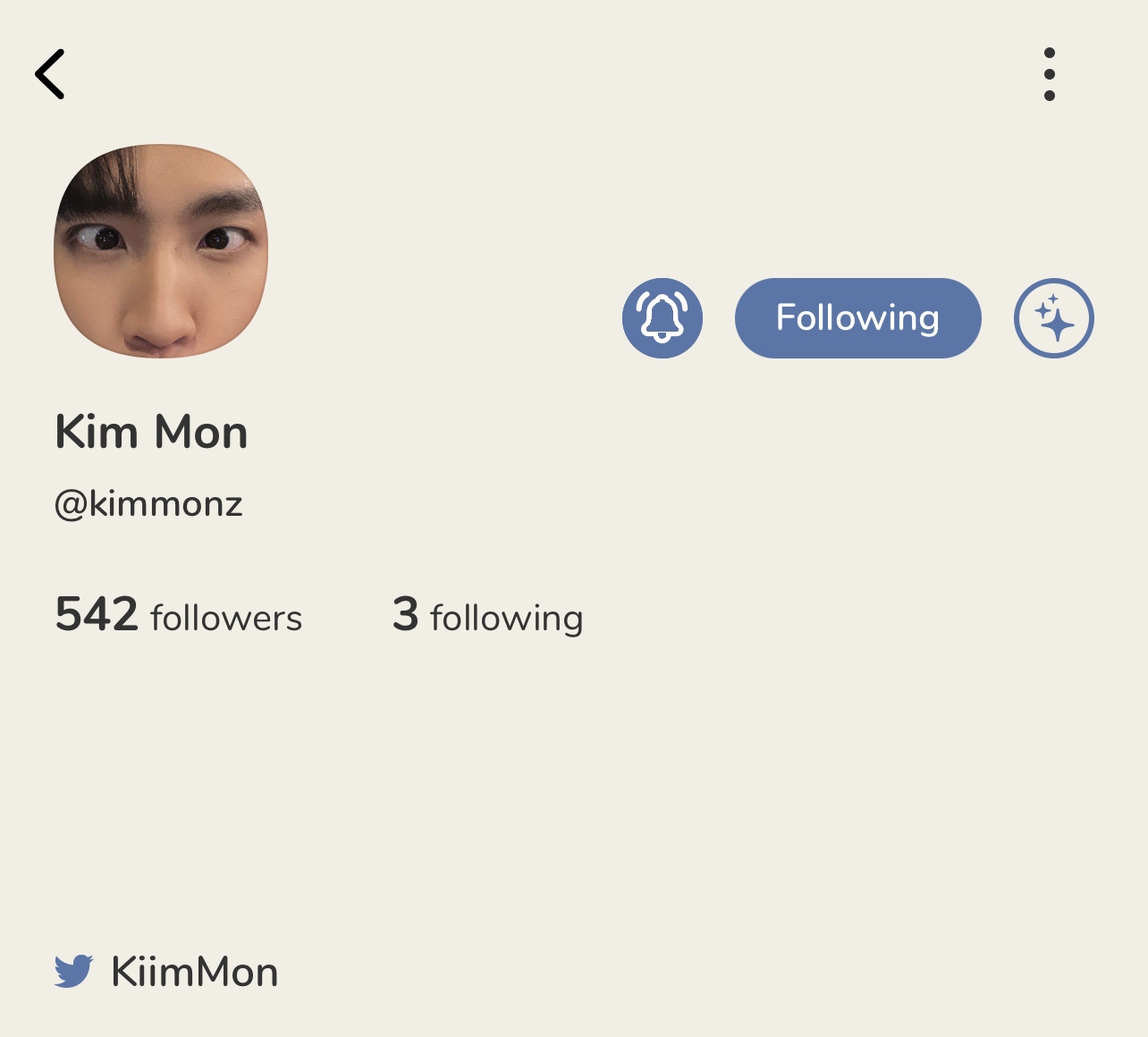Open the KiimMon Twitter link
1148x1037 pixels.
pyautogui.click(x=194, y=972)
